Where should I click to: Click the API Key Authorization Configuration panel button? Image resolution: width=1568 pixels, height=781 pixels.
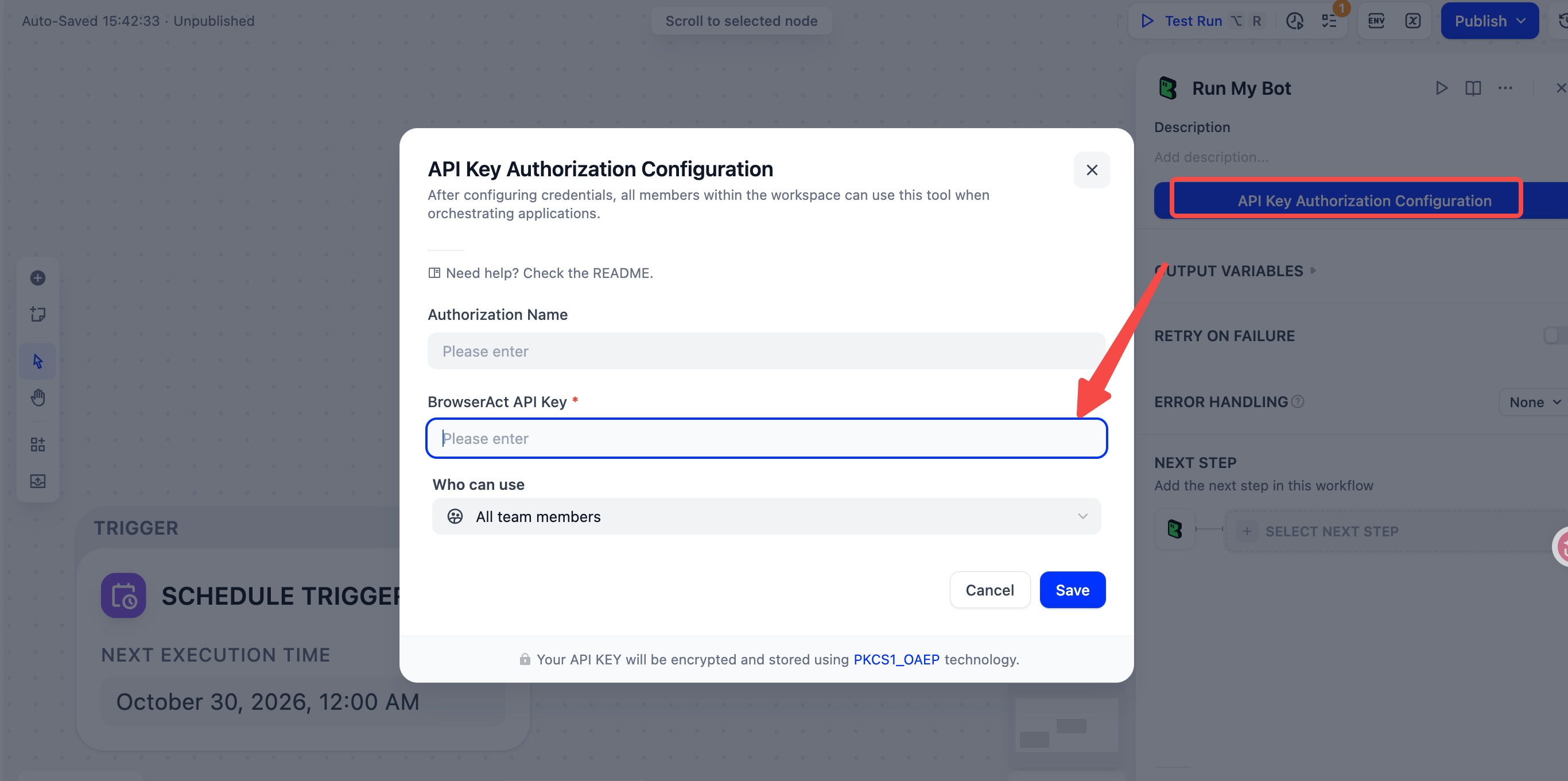pos(1360,200)
